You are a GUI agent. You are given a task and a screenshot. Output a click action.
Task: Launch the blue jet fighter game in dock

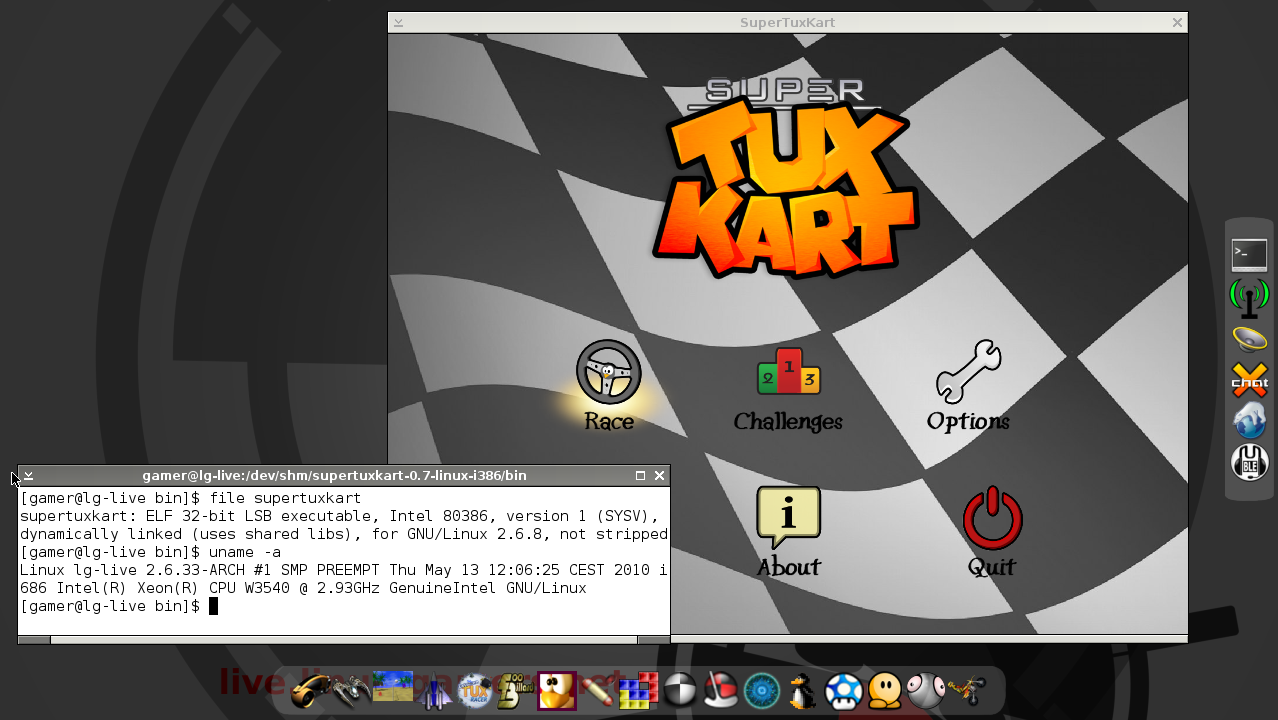(434, 691)
